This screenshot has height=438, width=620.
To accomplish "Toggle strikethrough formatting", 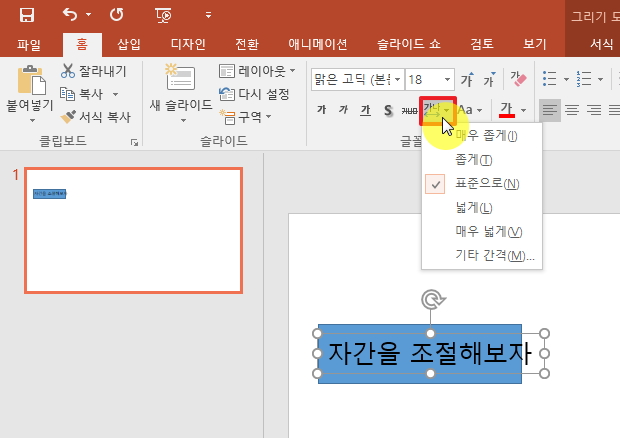I will (x=409, y=110).
